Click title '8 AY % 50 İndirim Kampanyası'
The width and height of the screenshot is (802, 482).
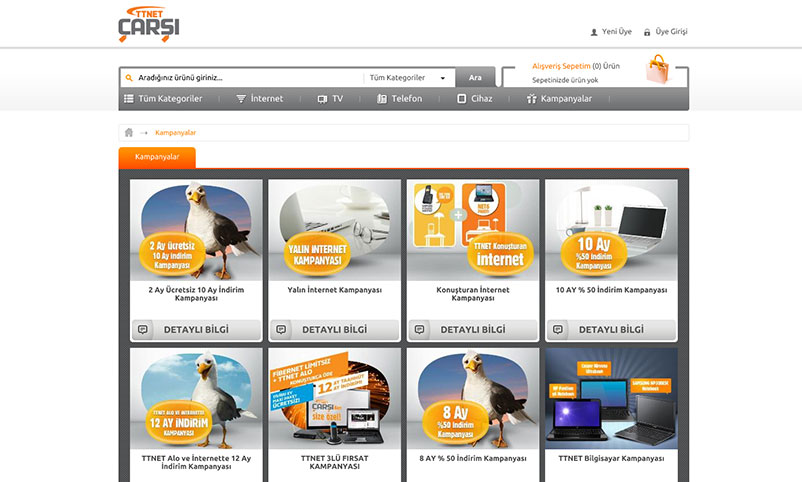point(473,458)
